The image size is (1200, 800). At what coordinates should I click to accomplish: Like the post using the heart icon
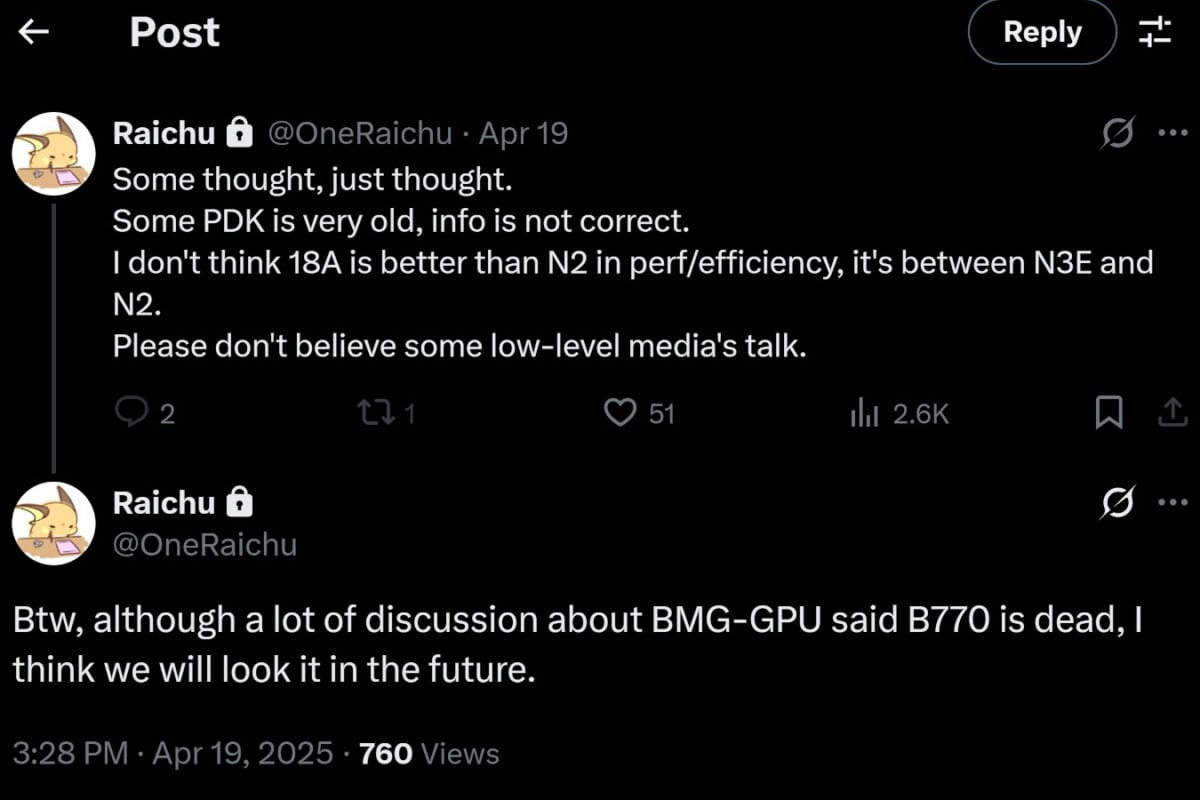[621, 412]
